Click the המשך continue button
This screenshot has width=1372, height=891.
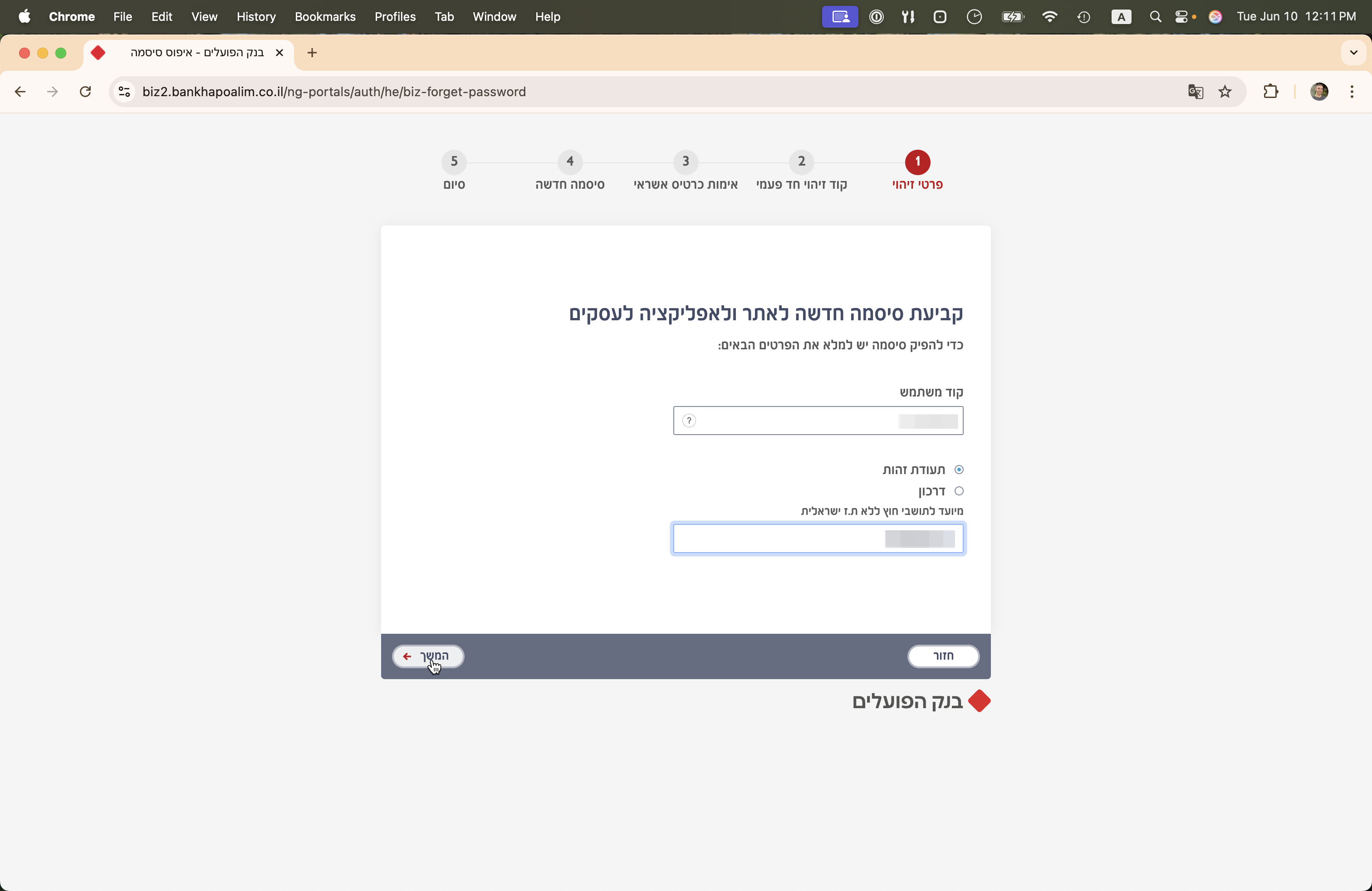(x=428, y=656)
